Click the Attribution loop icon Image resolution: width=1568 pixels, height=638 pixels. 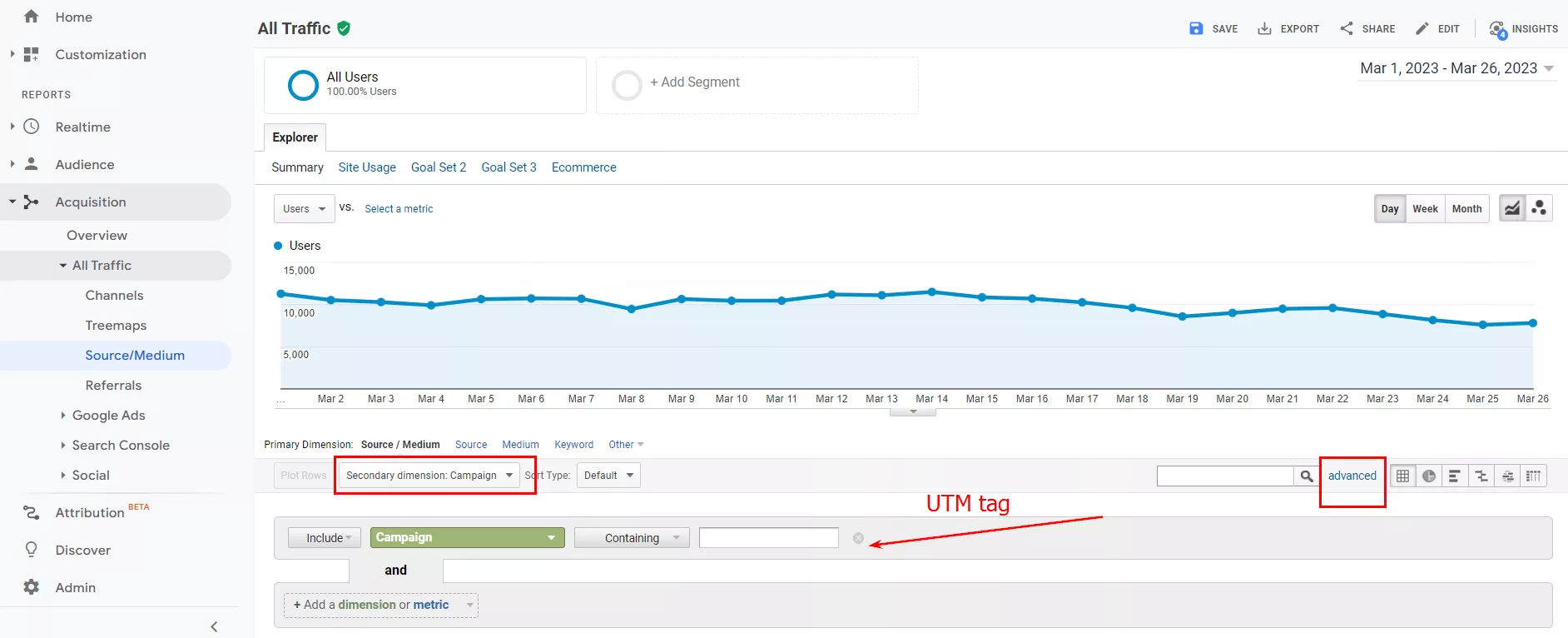32,512
